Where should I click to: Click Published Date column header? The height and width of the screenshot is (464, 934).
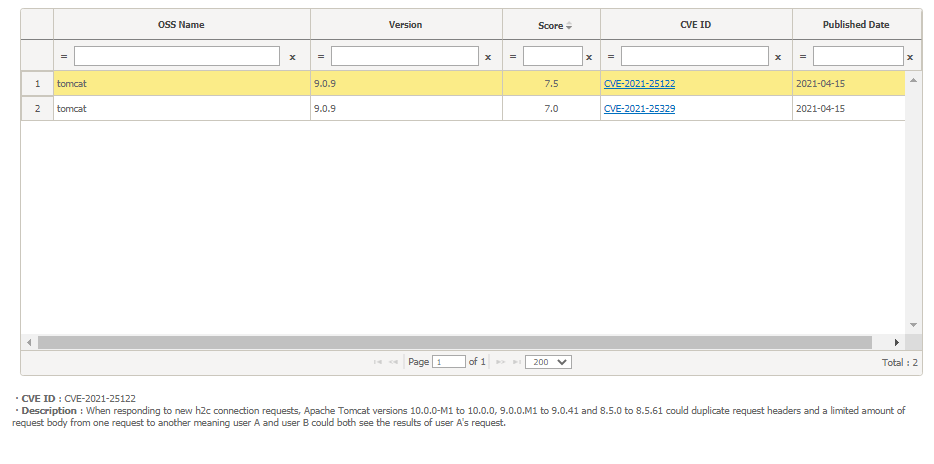tap(856, 25)
